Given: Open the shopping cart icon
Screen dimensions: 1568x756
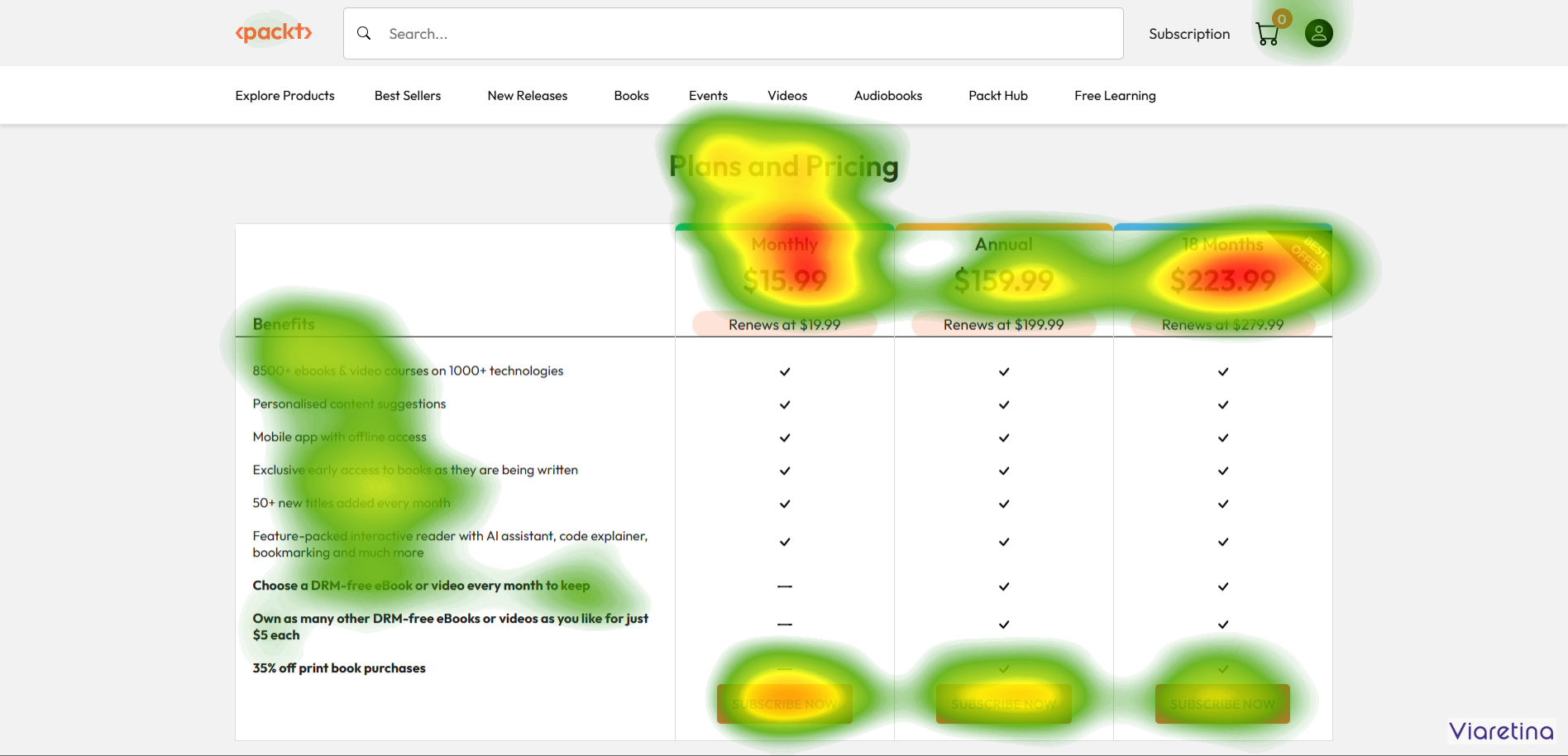Looking at the screenshot, I should pyautogui.click(x=1267, y=34).
